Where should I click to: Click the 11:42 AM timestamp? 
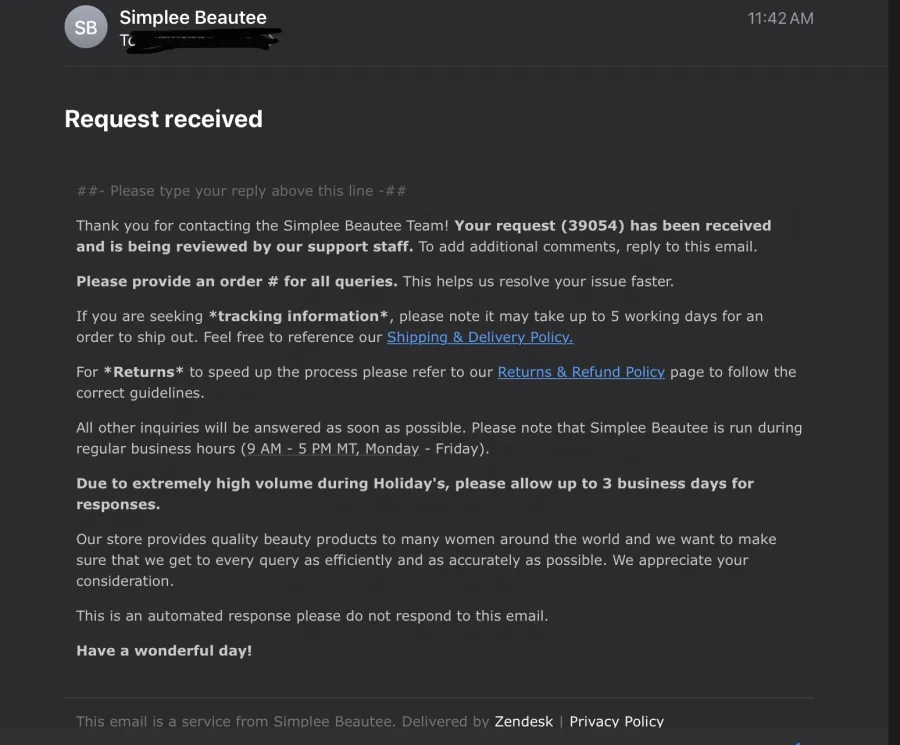click(780, 18)
